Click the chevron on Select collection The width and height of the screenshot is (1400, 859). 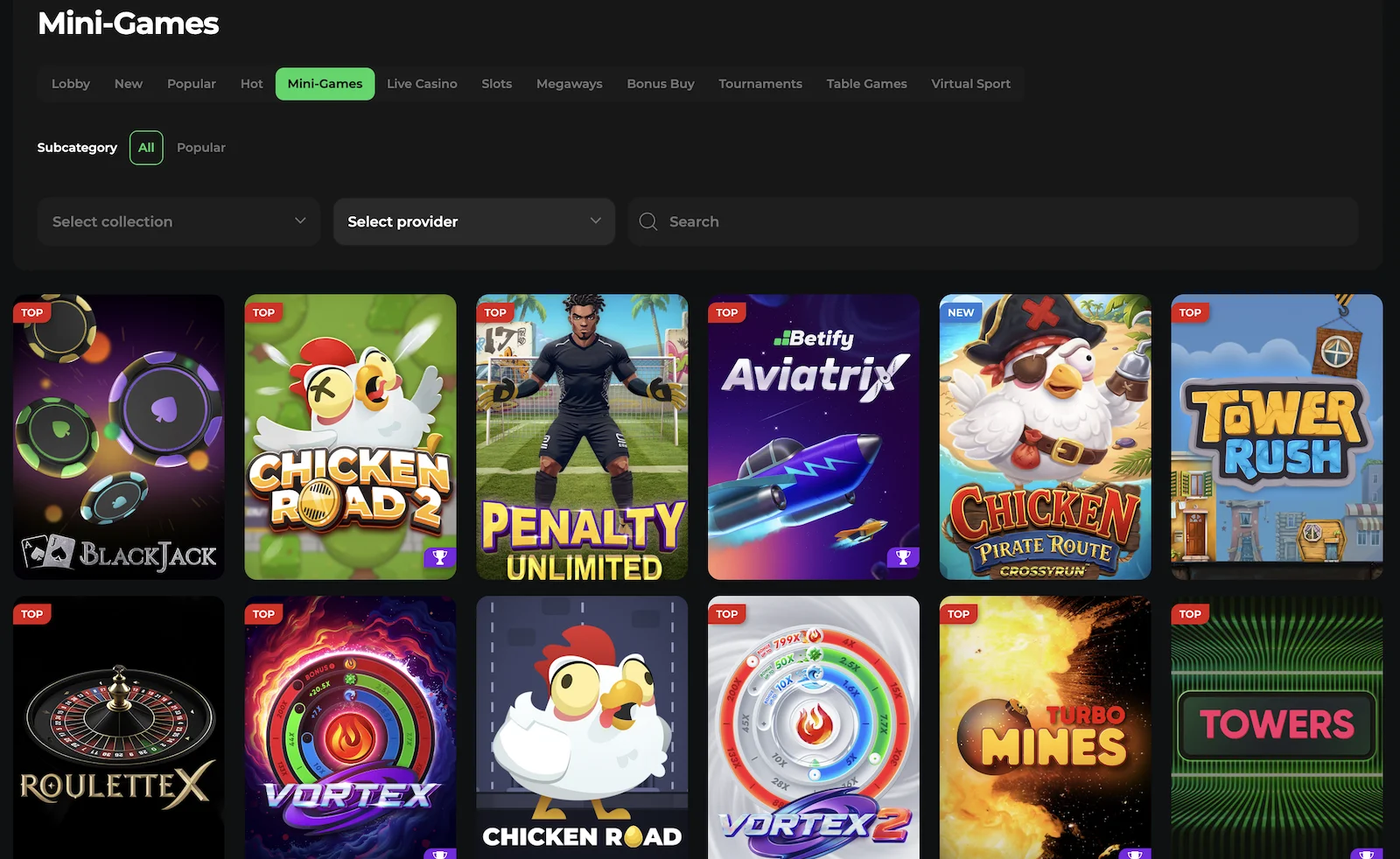click(300, 220)
